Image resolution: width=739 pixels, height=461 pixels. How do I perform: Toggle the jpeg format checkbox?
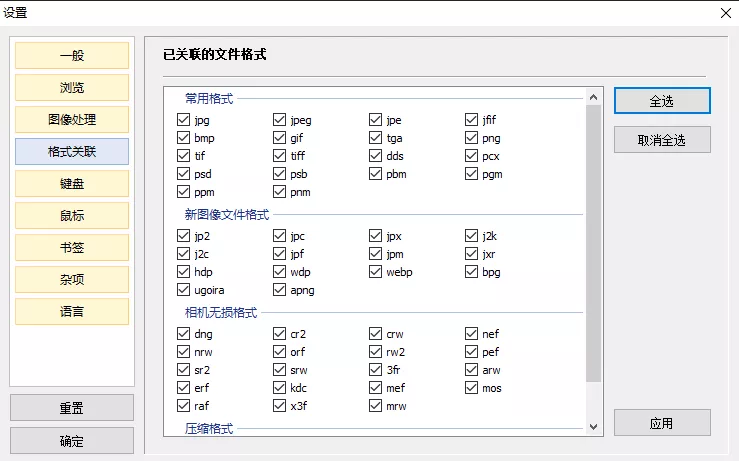pos(279,120)
